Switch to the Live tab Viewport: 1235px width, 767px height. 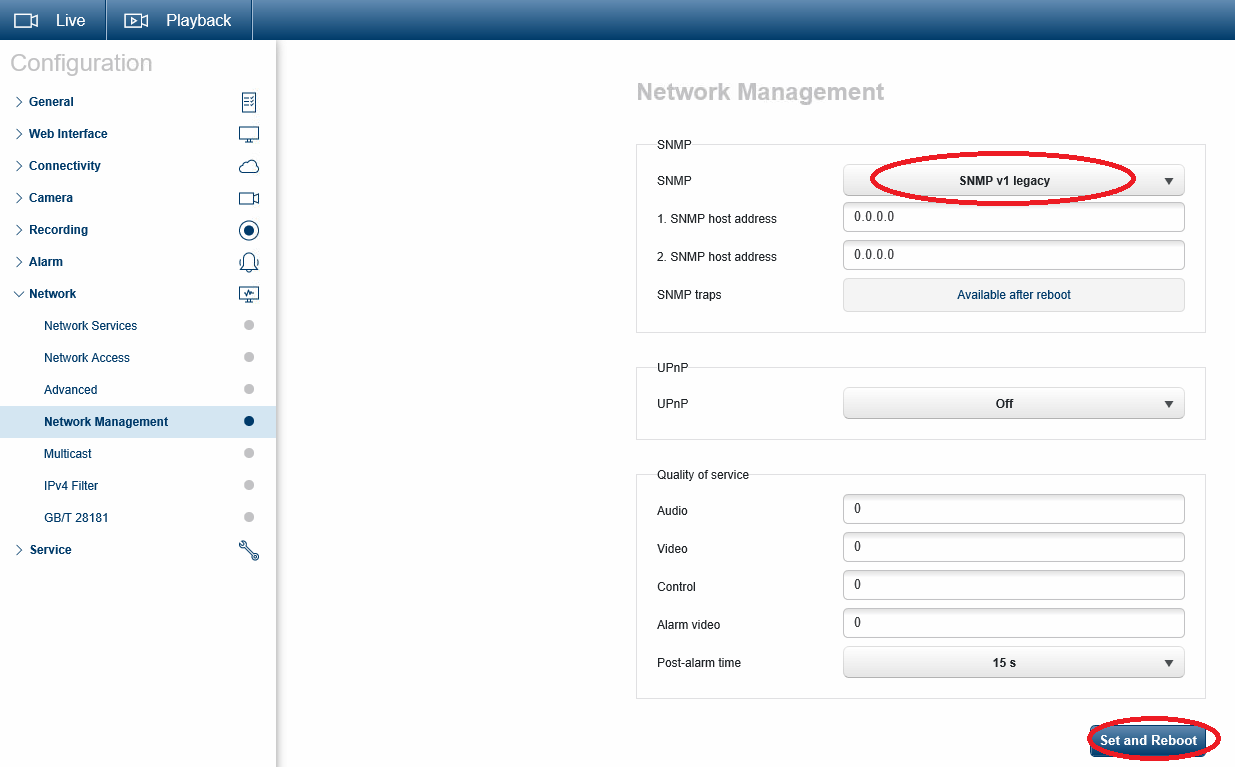point(53,20)
